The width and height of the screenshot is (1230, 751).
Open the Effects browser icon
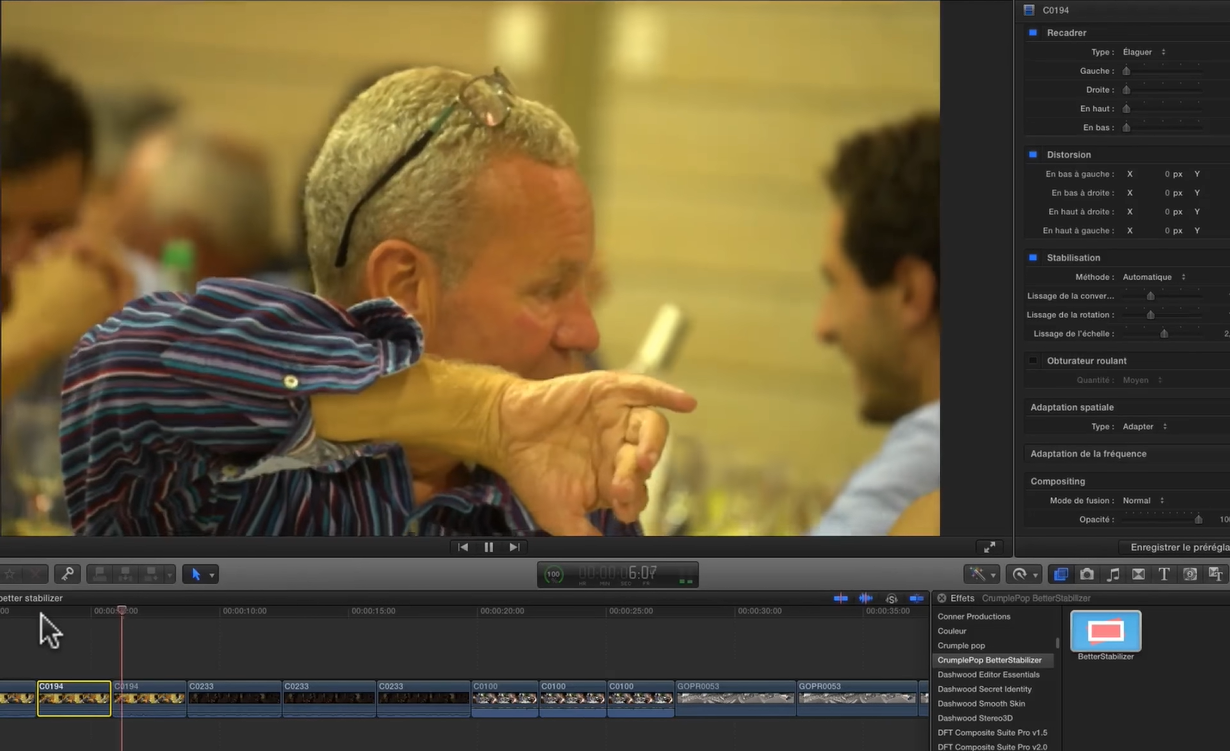point(1061,574)
